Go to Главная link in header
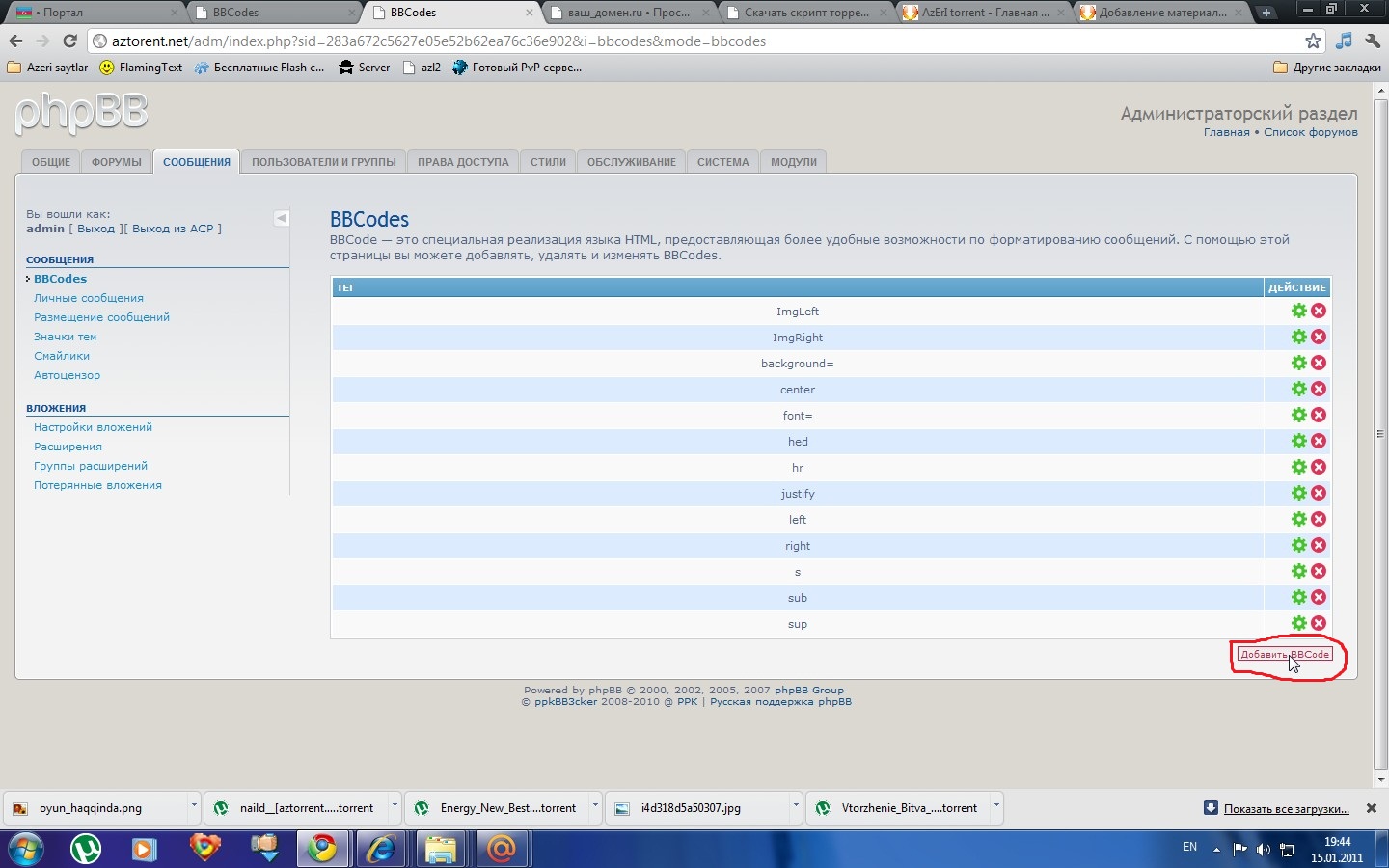Viewport: 1389px width, 868px height. (x=1226, y=132)
